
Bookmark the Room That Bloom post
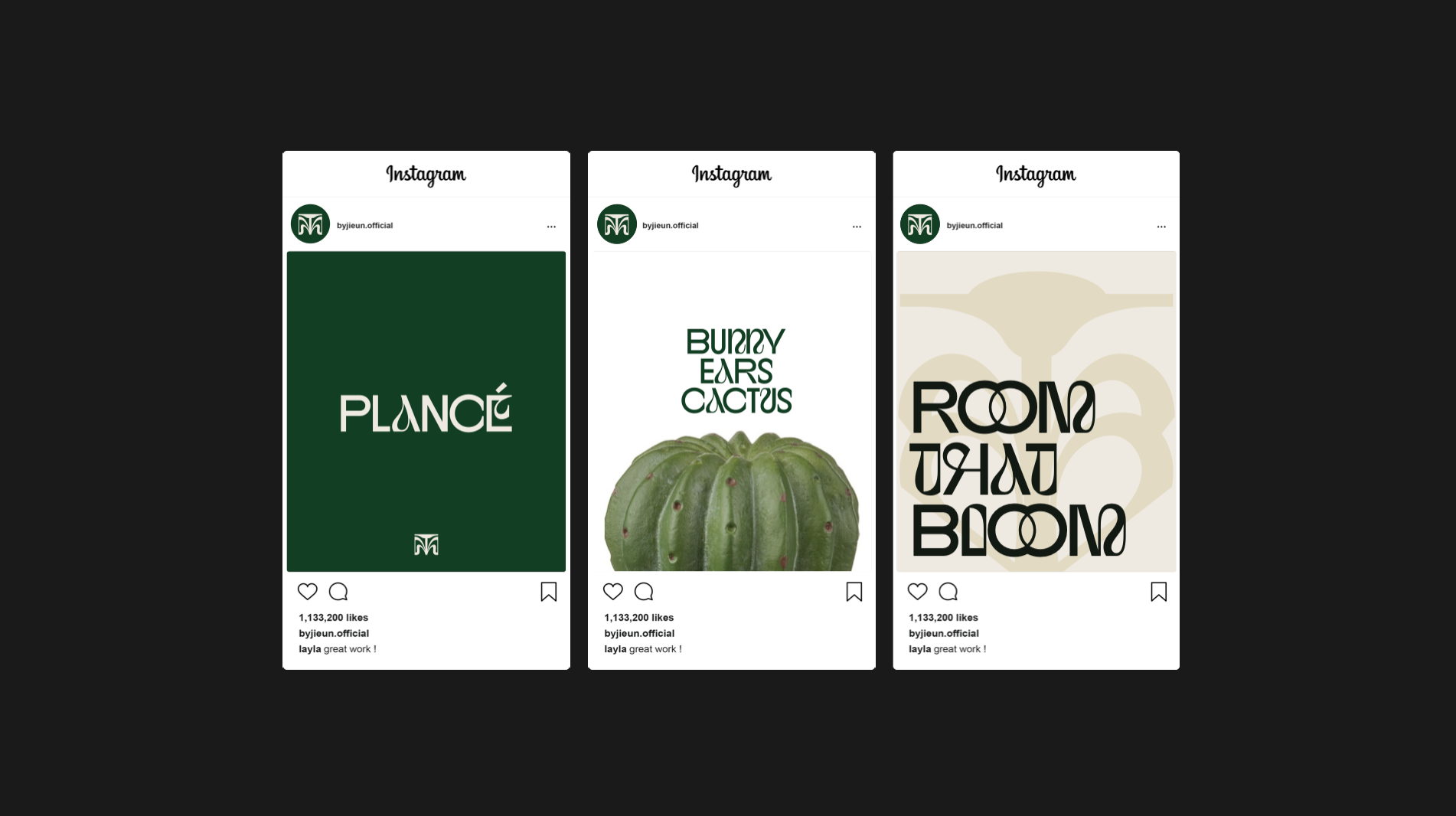coord(1159,592)
